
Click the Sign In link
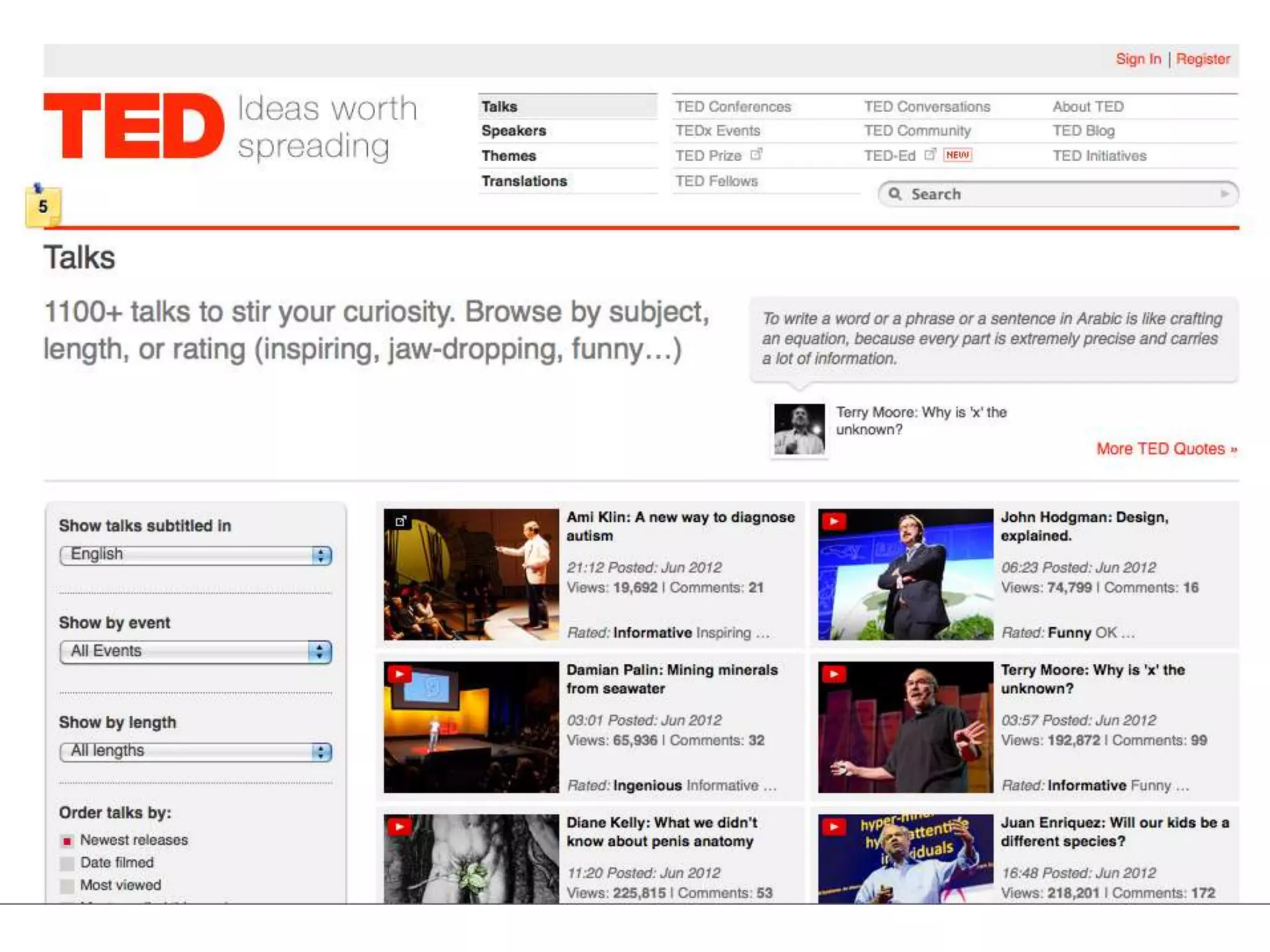(x=1138, y=59)
